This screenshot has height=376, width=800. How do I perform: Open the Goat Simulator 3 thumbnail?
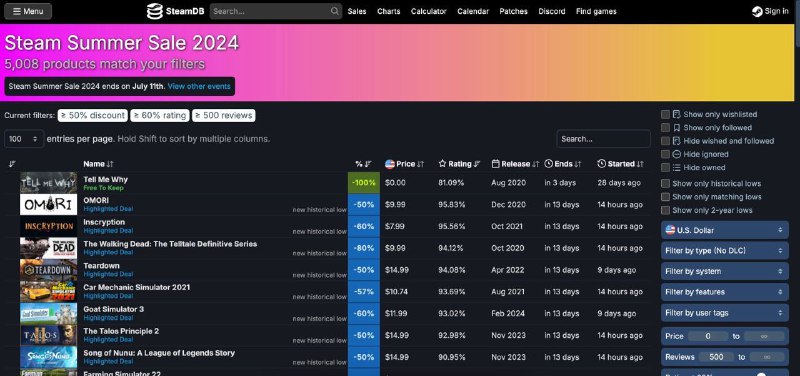click(x=48, y=313)
